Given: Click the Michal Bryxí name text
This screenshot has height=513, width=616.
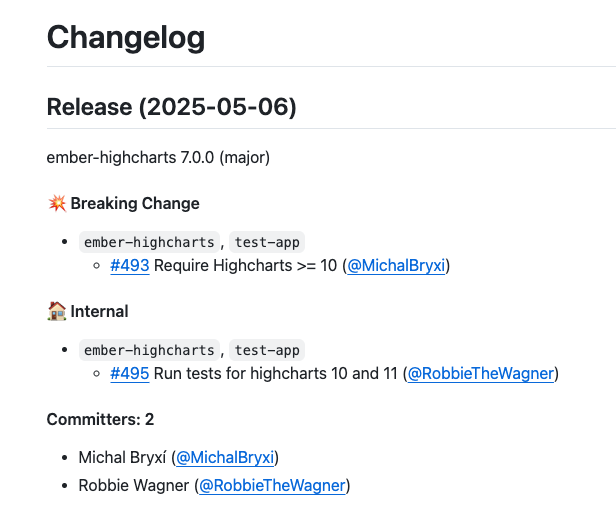Looking at the screenshot, I should point(122,458).
